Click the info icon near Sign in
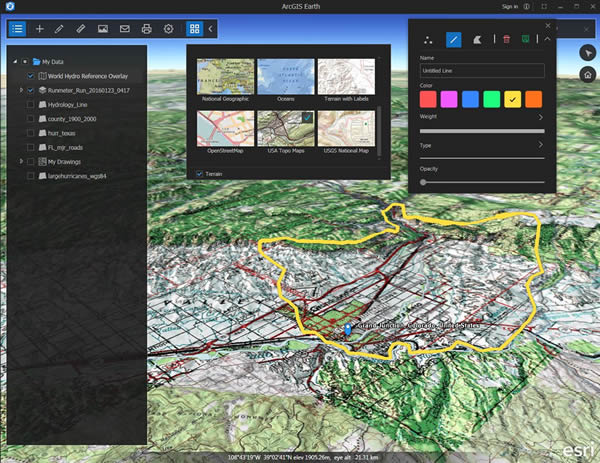Viewport: 600px width, 463px height. 527,7
